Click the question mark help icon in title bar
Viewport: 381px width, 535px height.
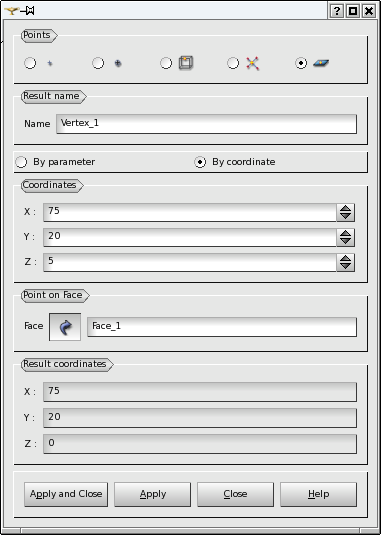[x=336, y=11]
